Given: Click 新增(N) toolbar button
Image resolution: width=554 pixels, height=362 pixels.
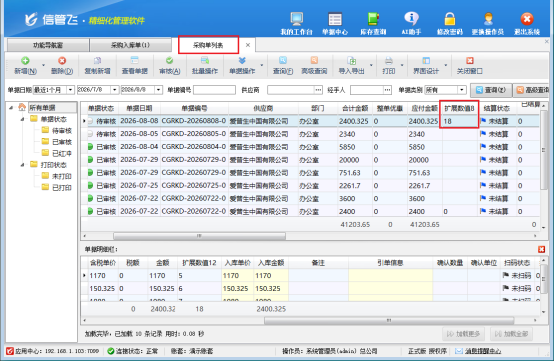Looking at the screenshot, I should click(x=25, y=66).
